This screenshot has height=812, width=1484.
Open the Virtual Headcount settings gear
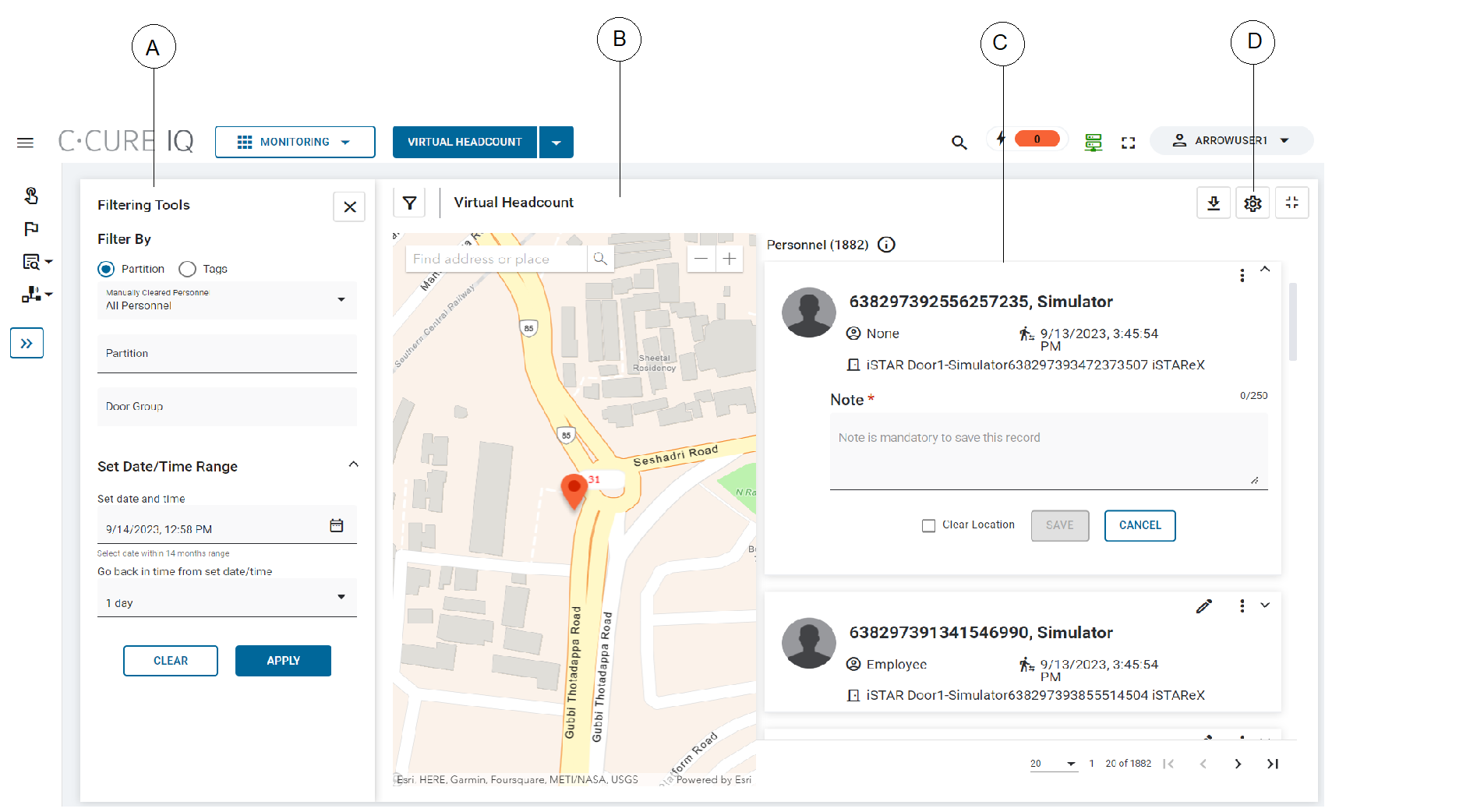tap(1252, 203)
